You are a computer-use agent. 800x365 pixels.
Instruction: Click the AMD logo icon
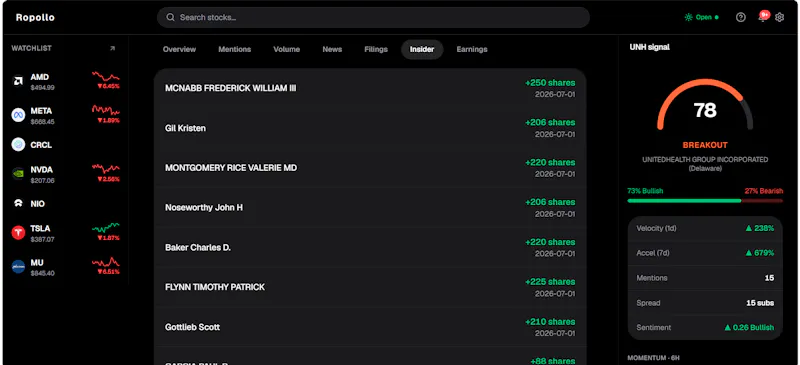[18, 82]
